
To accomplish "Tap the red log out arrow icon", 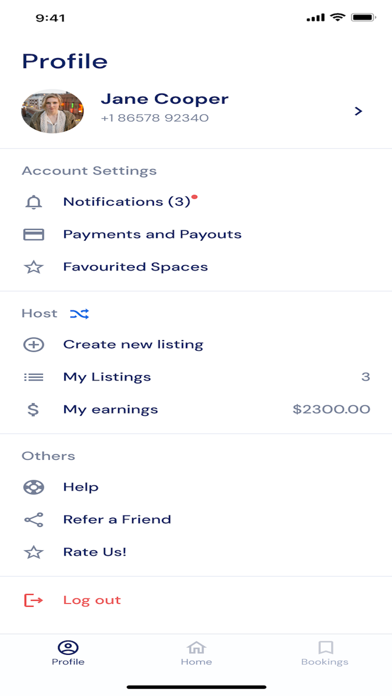I will (x=33, y=601).
